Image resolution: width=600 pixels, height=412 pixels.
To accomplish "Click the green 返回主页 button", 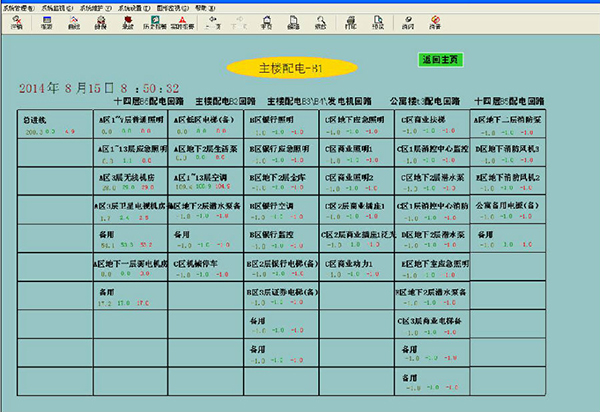I will [441, 60].
